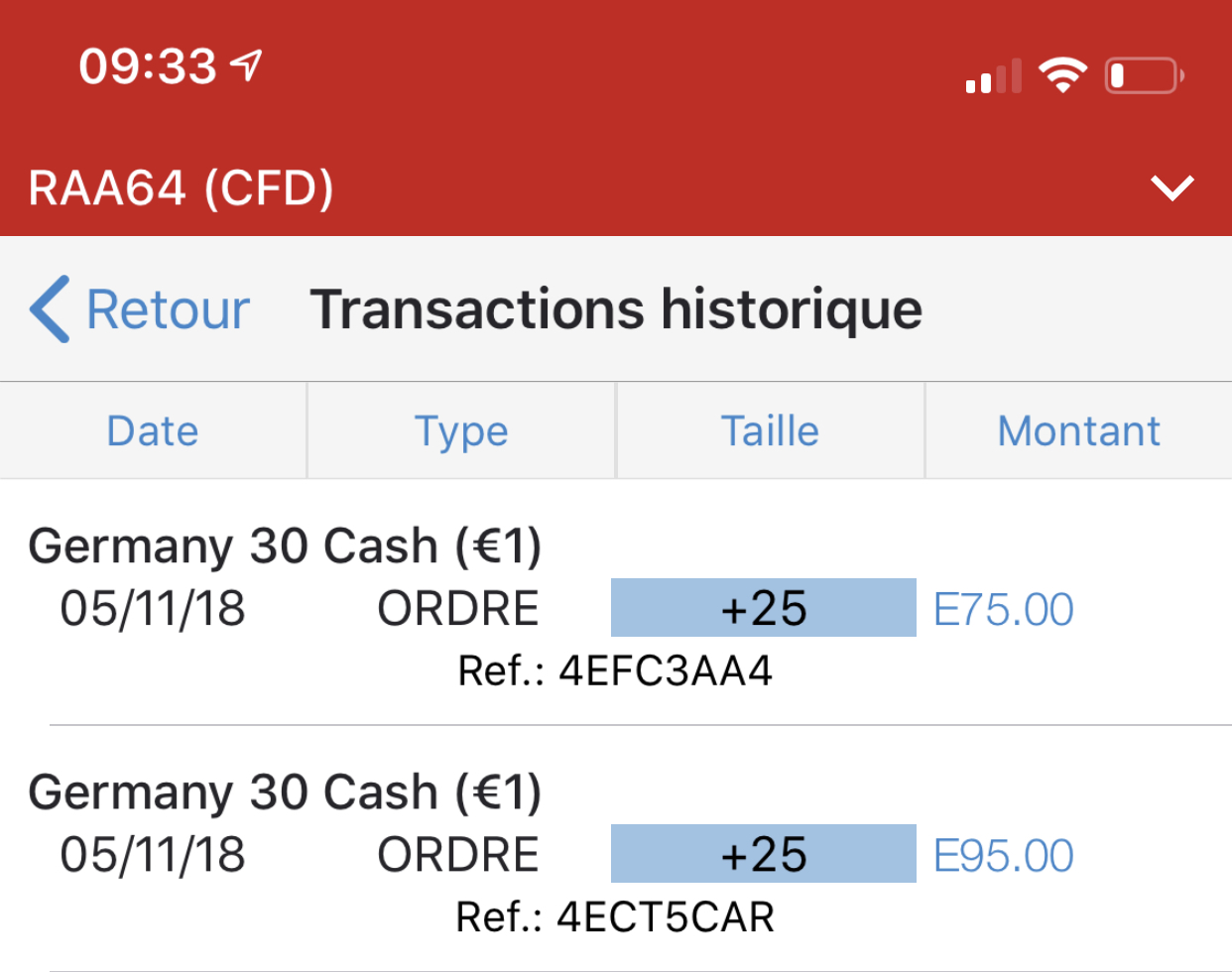
Task: Tap the Wi-Fi status icon
Action: (1062, 75)
